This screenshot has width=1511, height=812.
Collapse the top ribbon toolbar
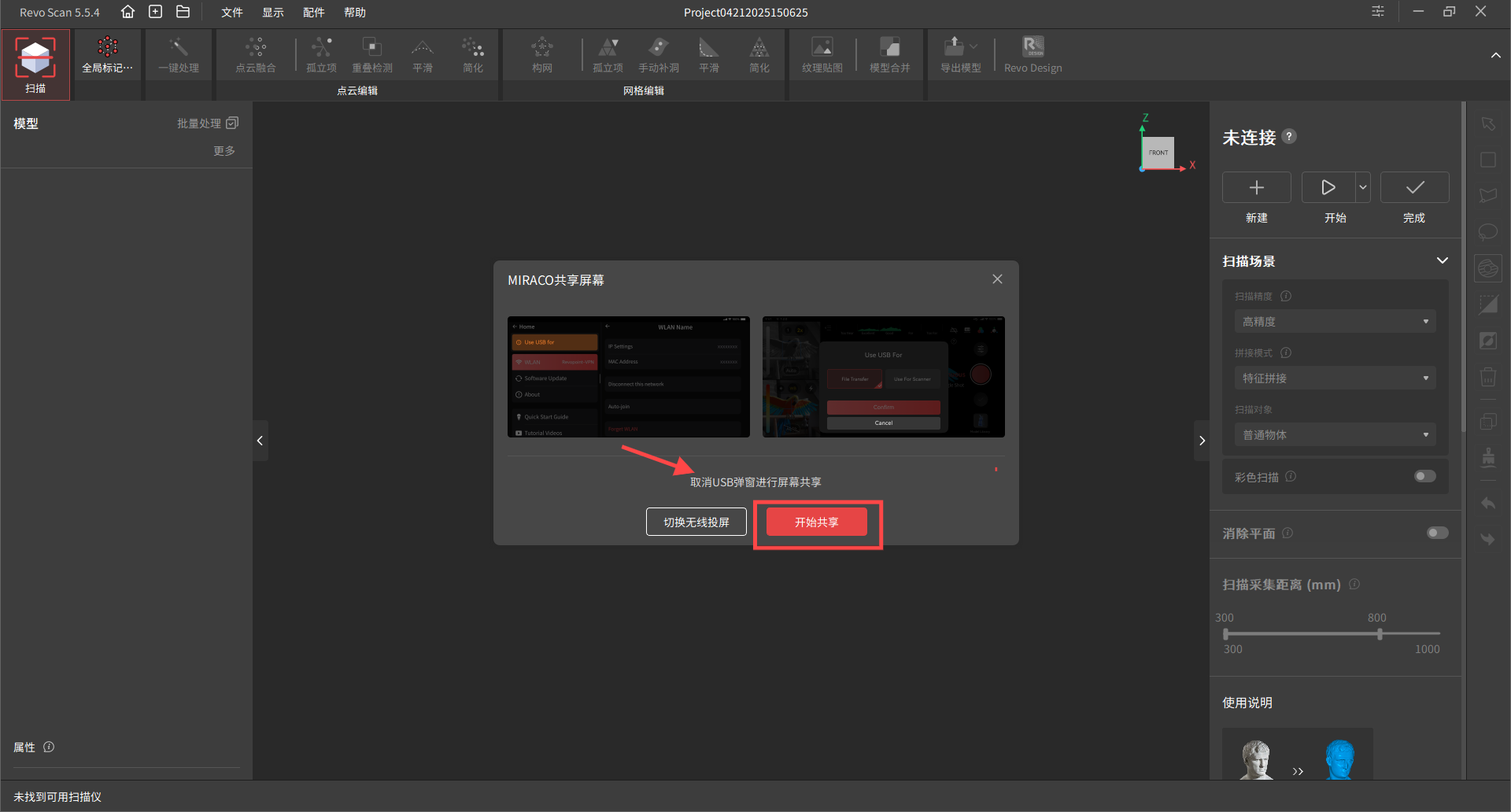click(1495, 55)
